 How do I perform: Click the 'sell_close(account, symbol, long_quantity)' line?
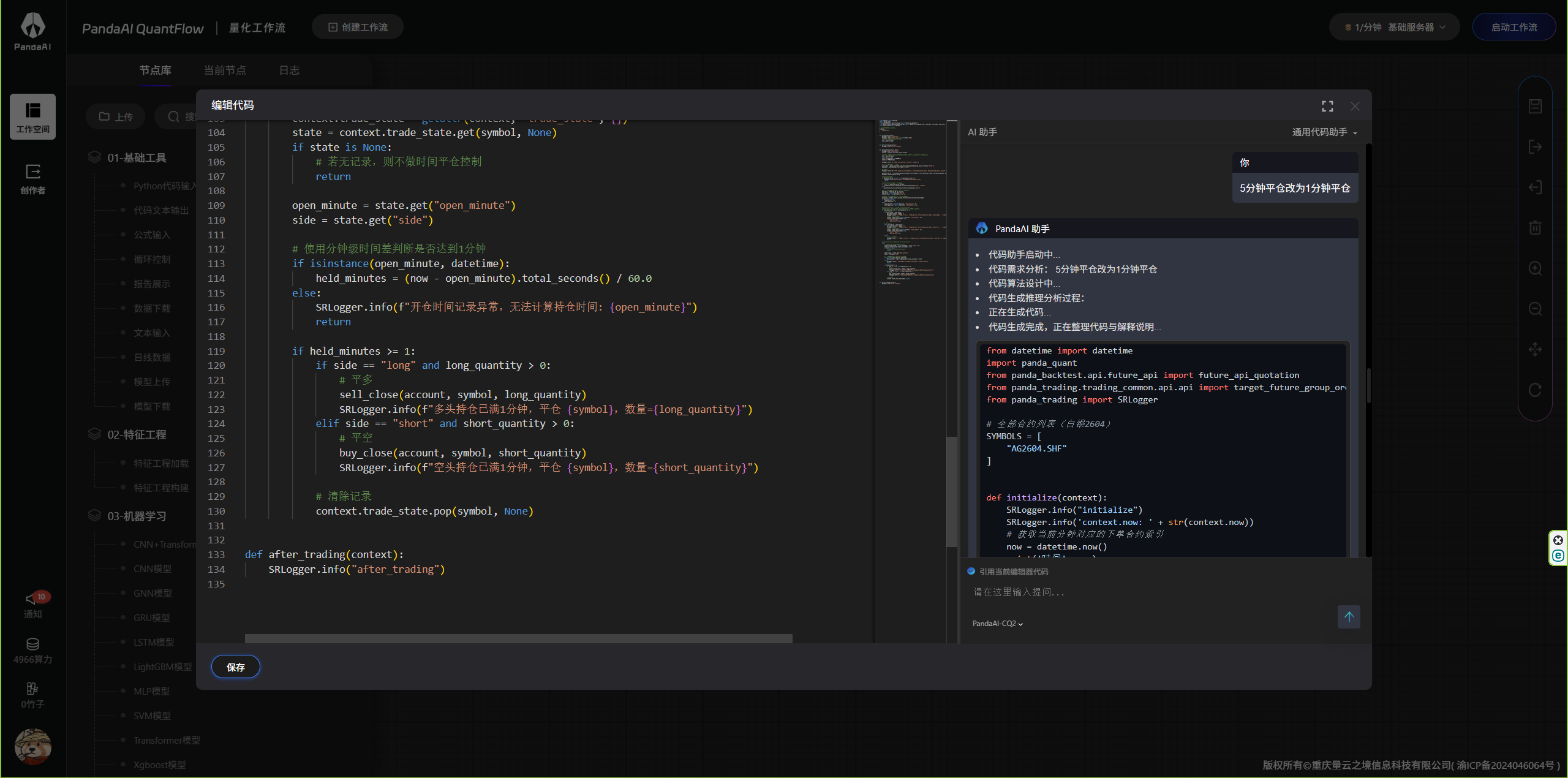tap(462, 395)
